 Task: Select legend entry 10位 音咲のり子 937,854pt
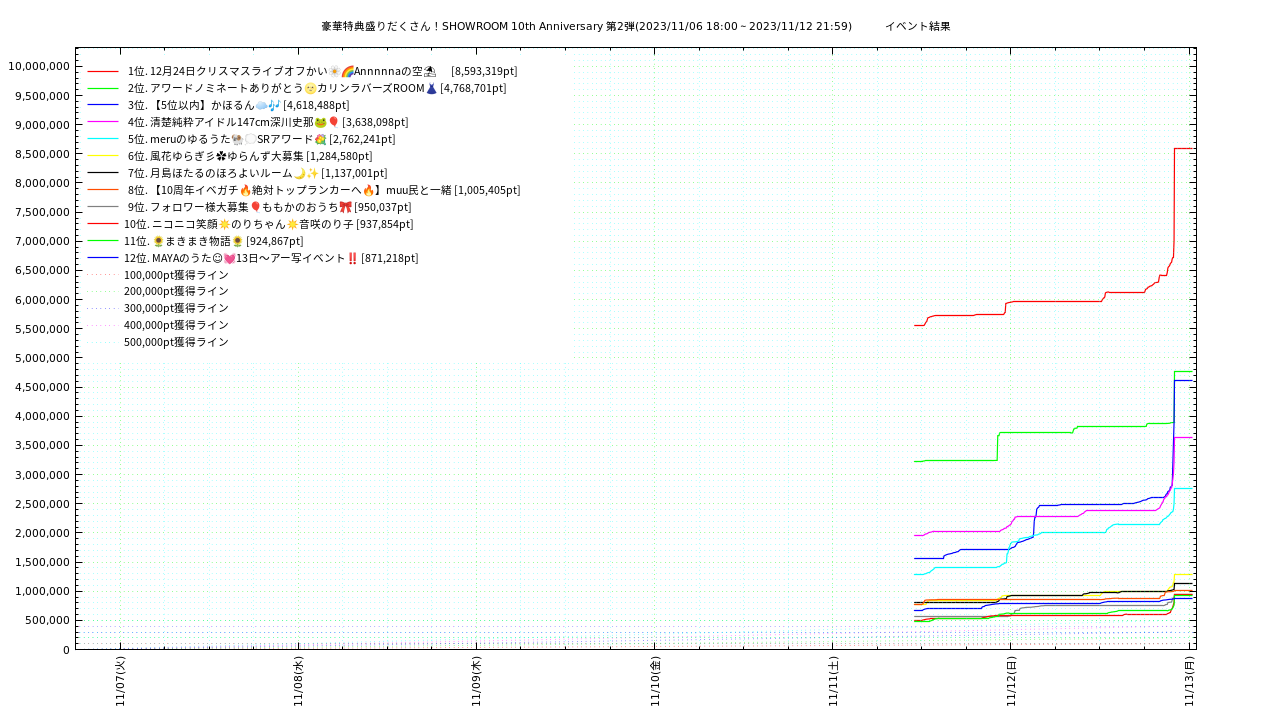click(x=269, y=225)
